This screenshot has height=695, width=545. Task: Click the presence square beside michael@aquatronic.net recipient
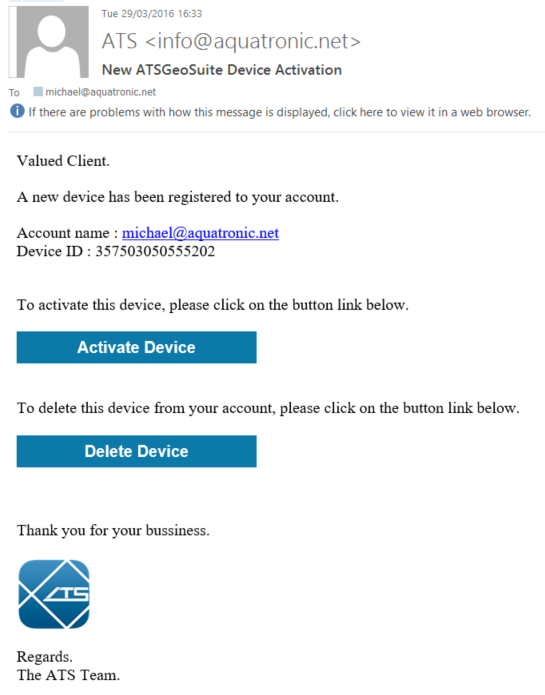pos(38,92)
